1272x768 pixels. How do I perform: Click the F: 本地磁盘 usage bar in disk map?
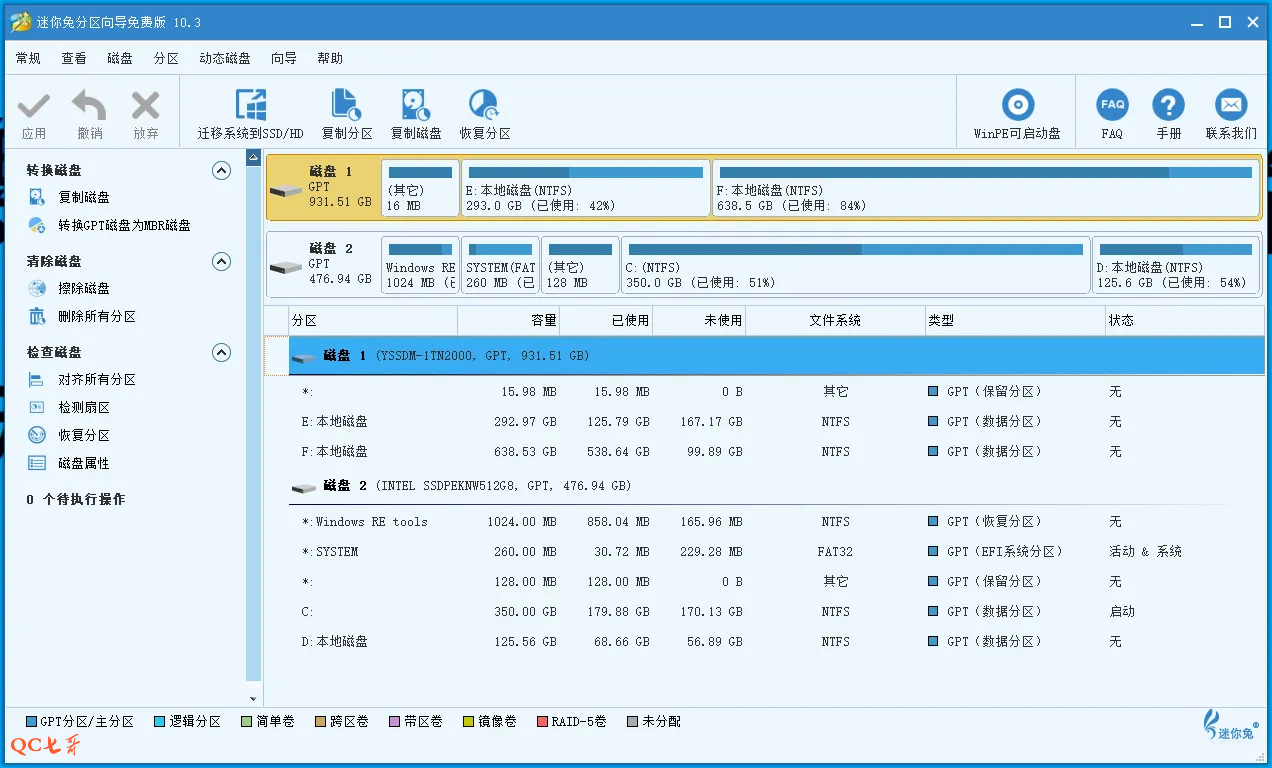[984, 173]
